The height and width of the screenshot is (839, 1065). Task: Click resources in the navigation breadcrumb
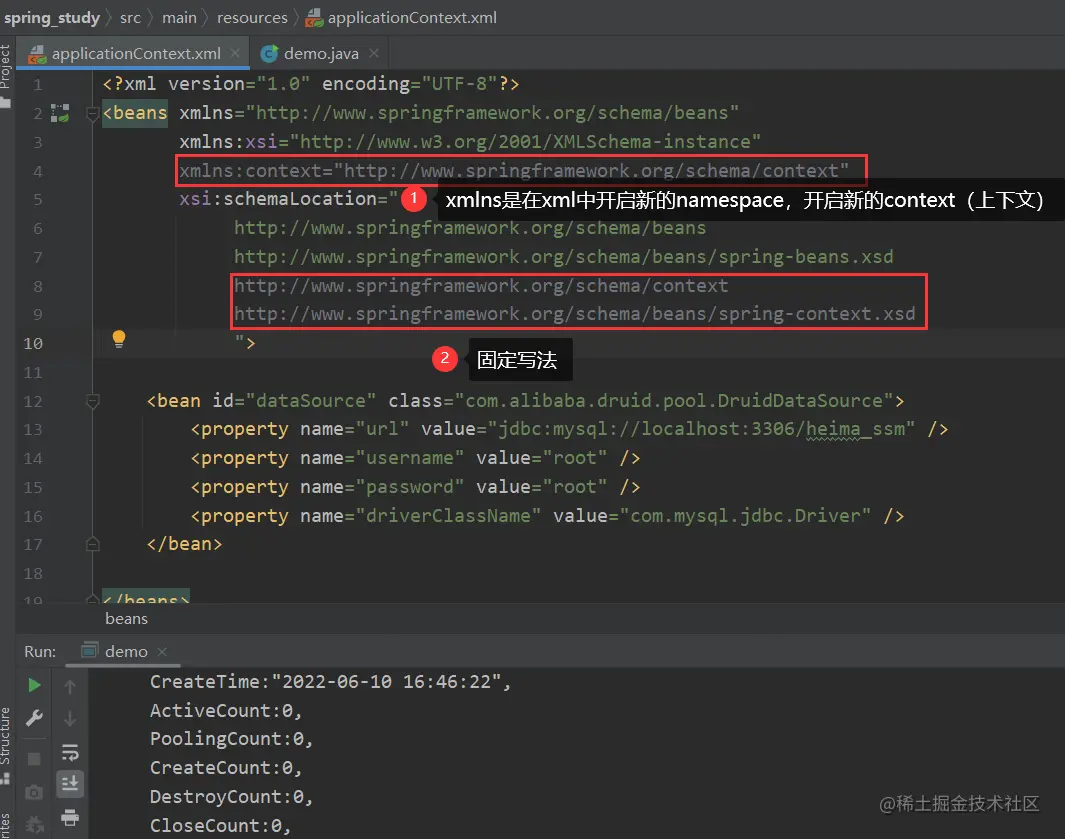click(x=252, y=18)
